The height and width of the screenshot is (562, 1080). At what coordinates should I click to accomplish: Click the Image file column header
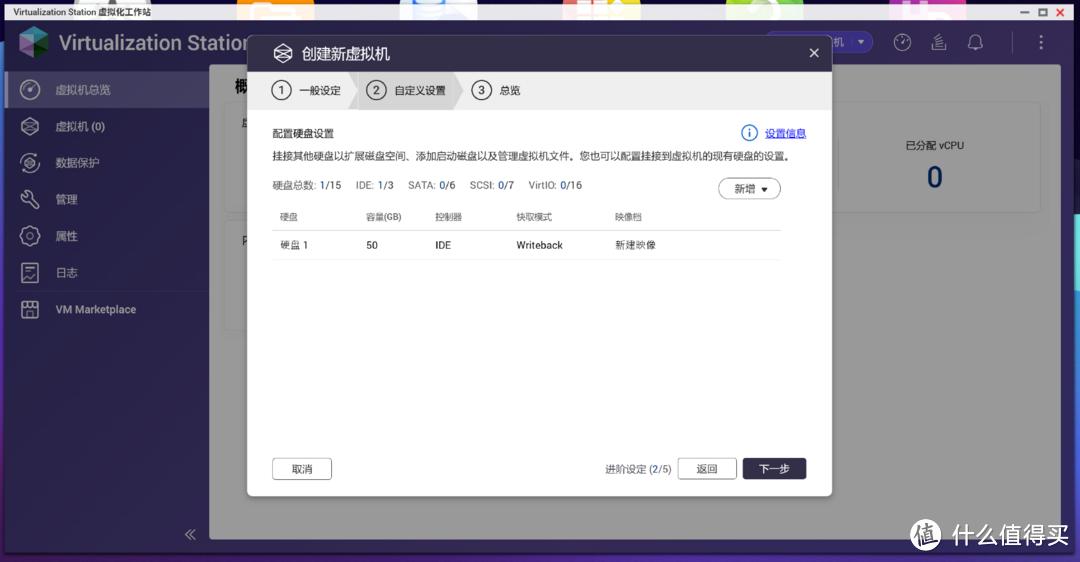[x=628, y=217]
